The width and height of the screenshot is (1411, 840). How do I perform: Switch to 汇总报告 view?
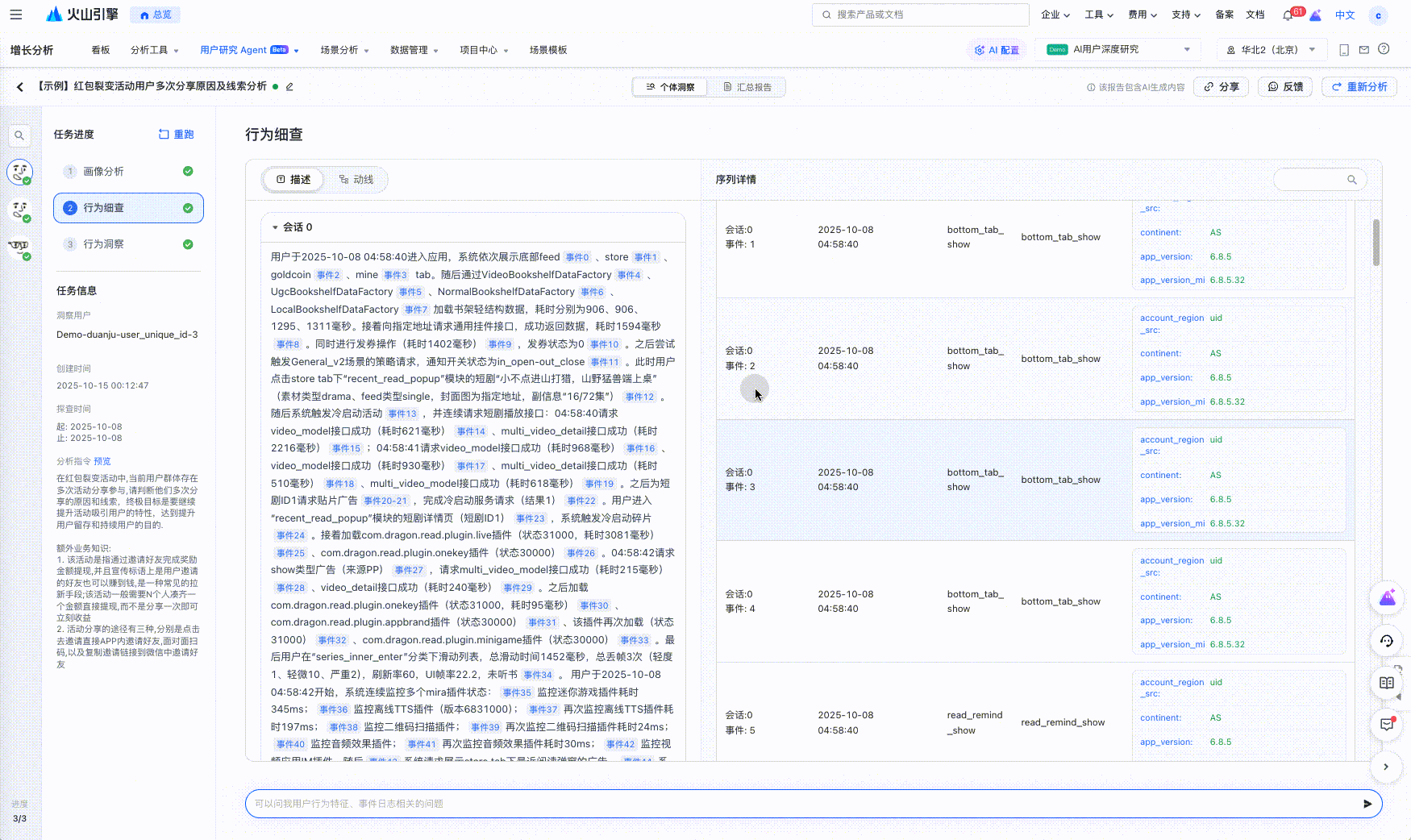click(747, 87)
